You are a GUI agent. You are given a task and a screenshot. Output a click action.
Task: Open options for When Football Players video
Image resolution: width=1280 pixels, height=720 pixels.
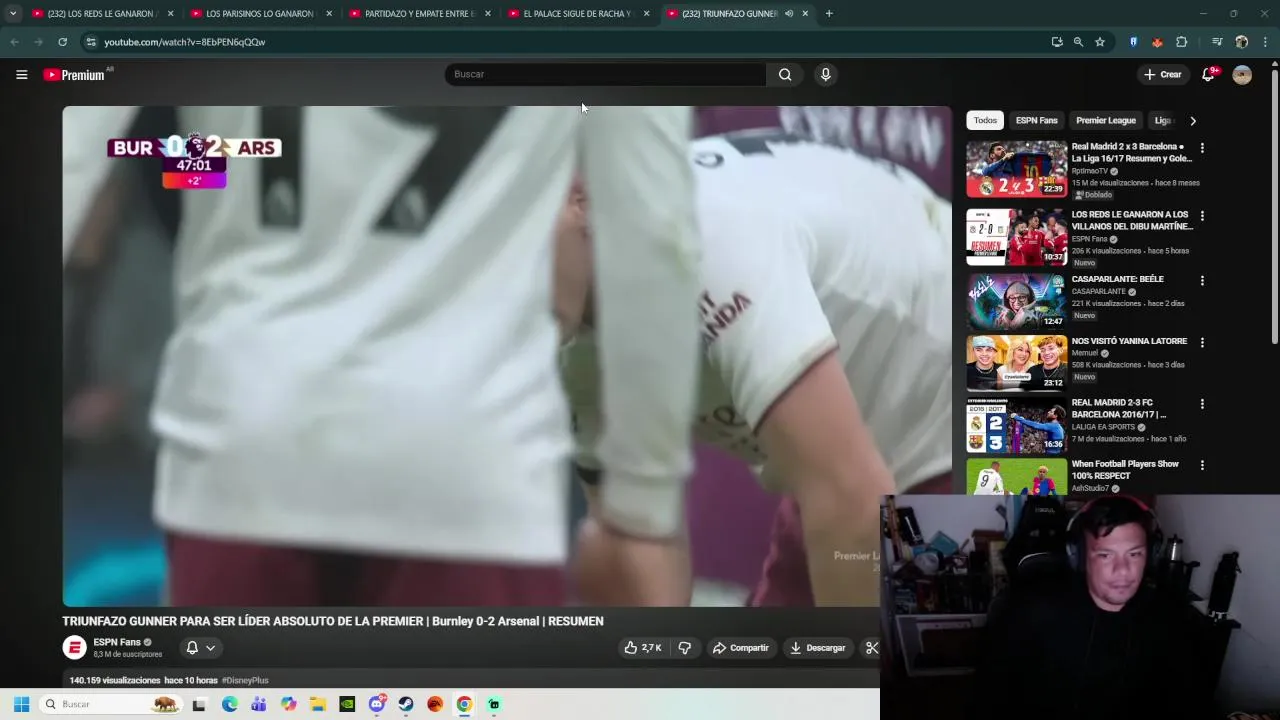click(x=1202, y=466)
